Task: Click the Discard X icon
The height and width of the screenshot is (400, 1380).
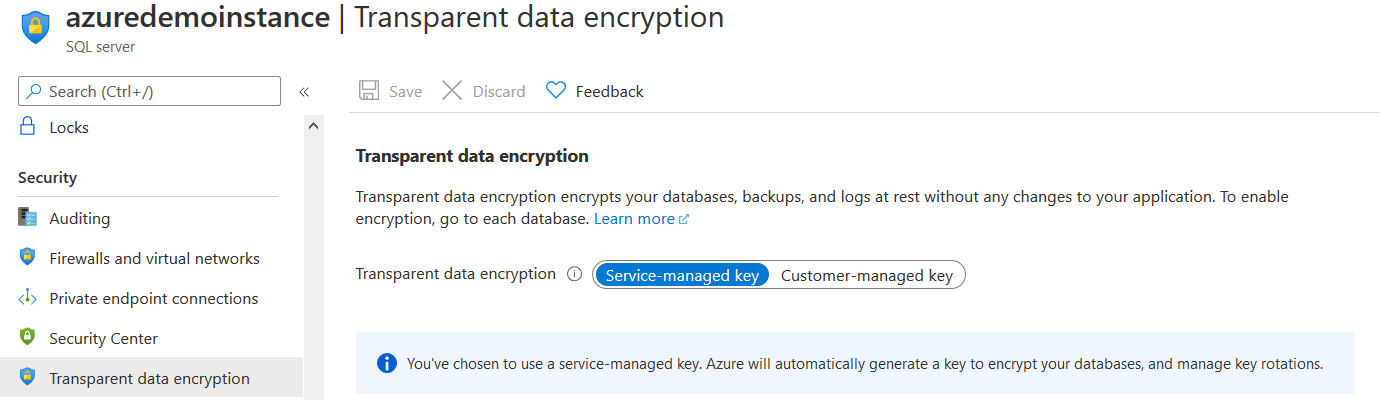Action: click(x=452, y=91)
